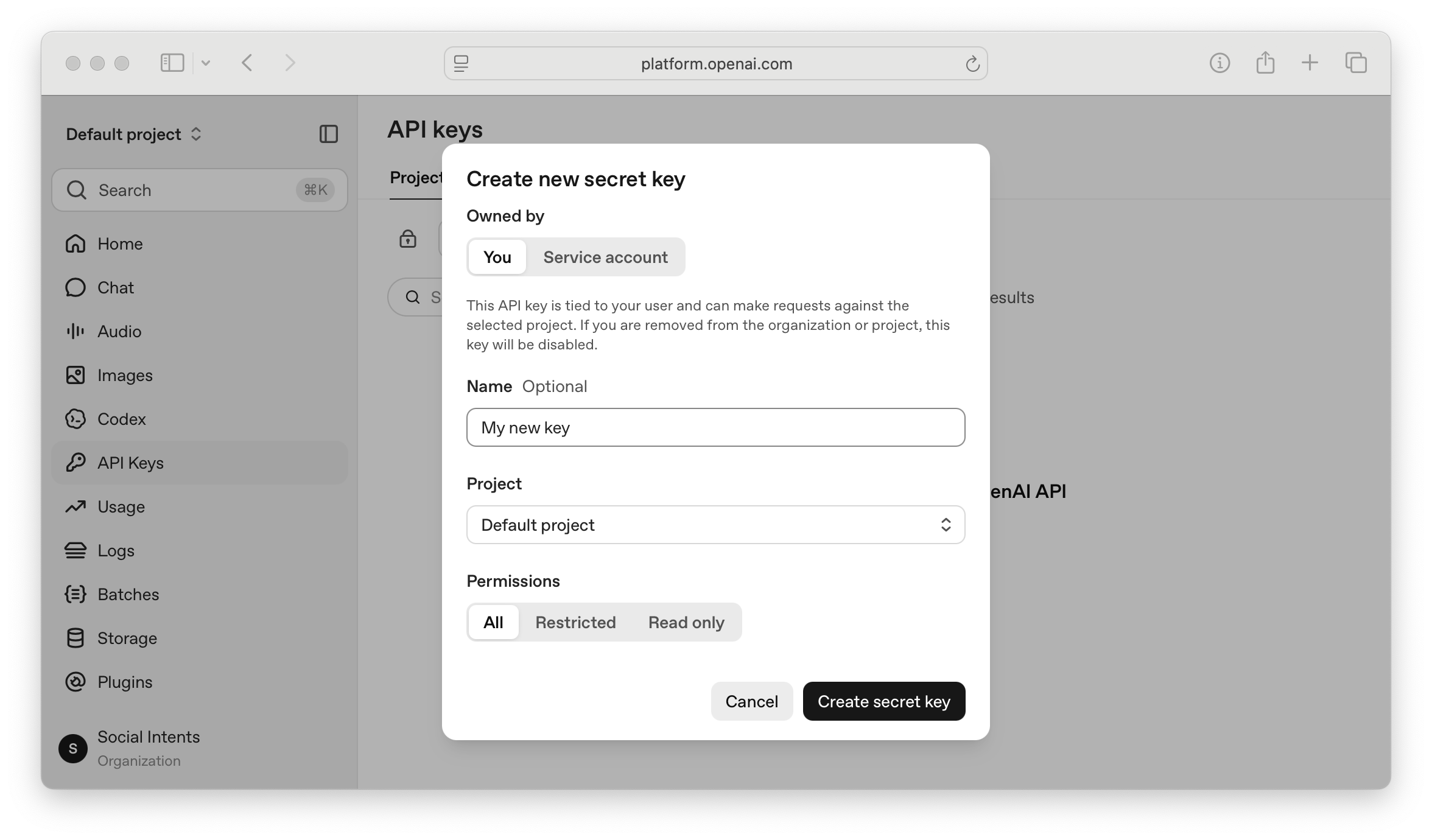Open Codex from the sidebar
Viewport: 1432px width, 840px height.
(x=200, y=419)
